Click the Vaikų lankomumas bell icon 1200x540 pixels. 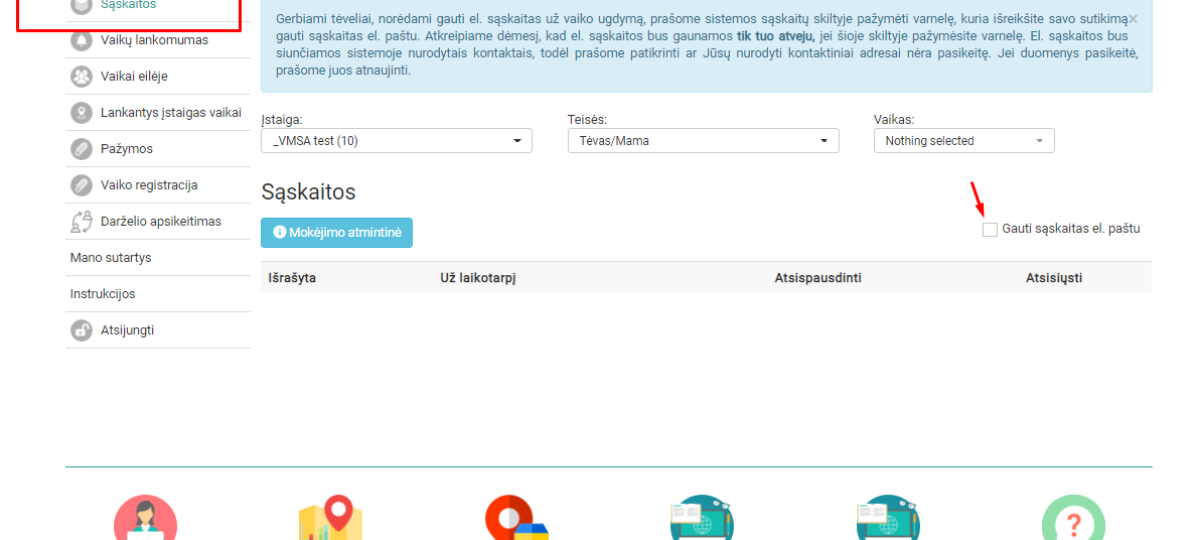click(82, 41)
